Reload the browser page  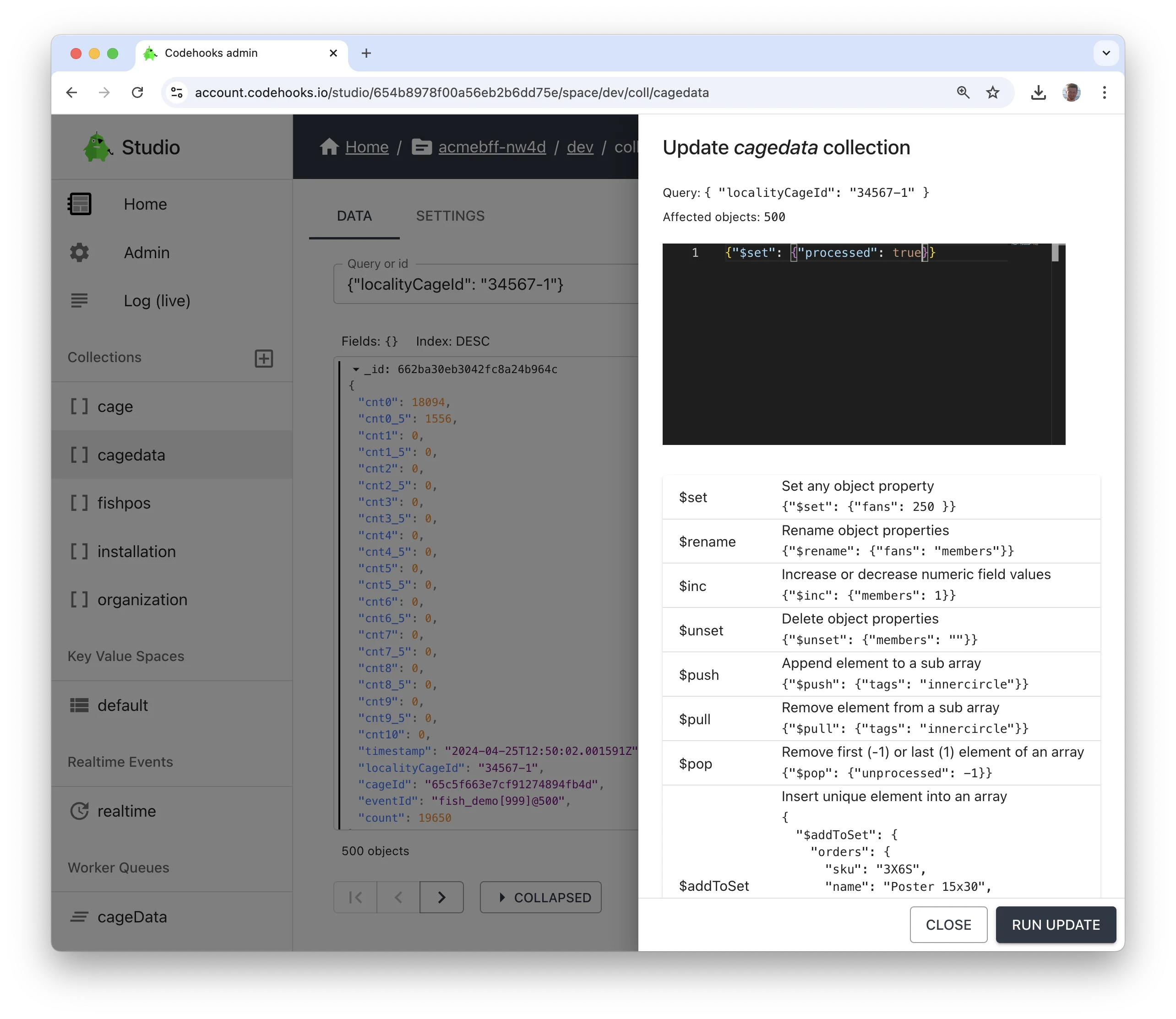tap(137, 92)
